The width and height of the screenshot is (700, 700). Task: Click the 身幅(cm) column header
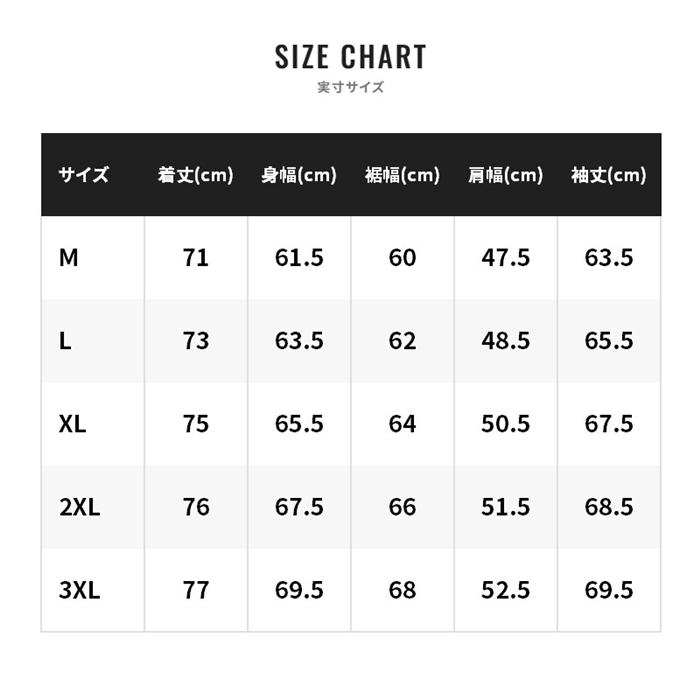(299, 175)
